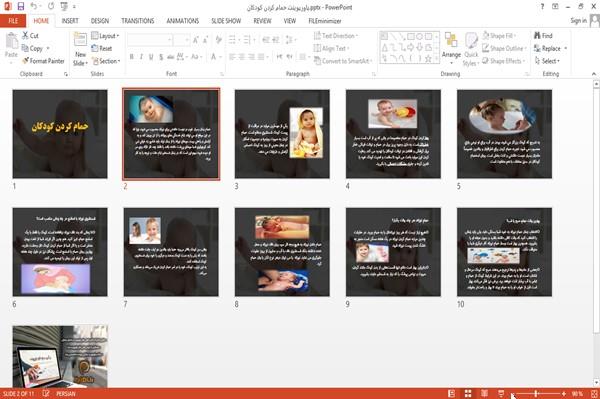Viewport: 600px width, 399px height.
Task: Click the Redo icon in quick access toolbar
Action: (51, 7)
